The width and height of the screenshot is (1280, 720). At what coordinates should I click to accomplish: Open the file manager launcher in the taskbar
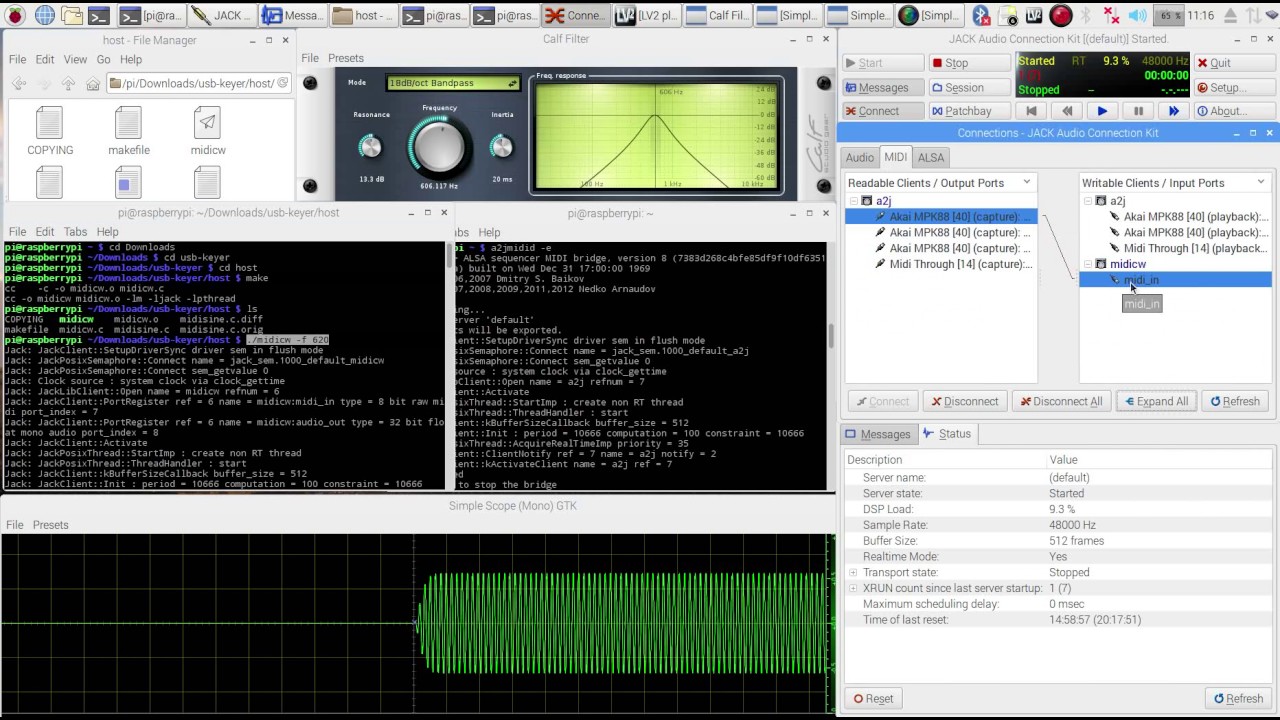tap(72, 15)
